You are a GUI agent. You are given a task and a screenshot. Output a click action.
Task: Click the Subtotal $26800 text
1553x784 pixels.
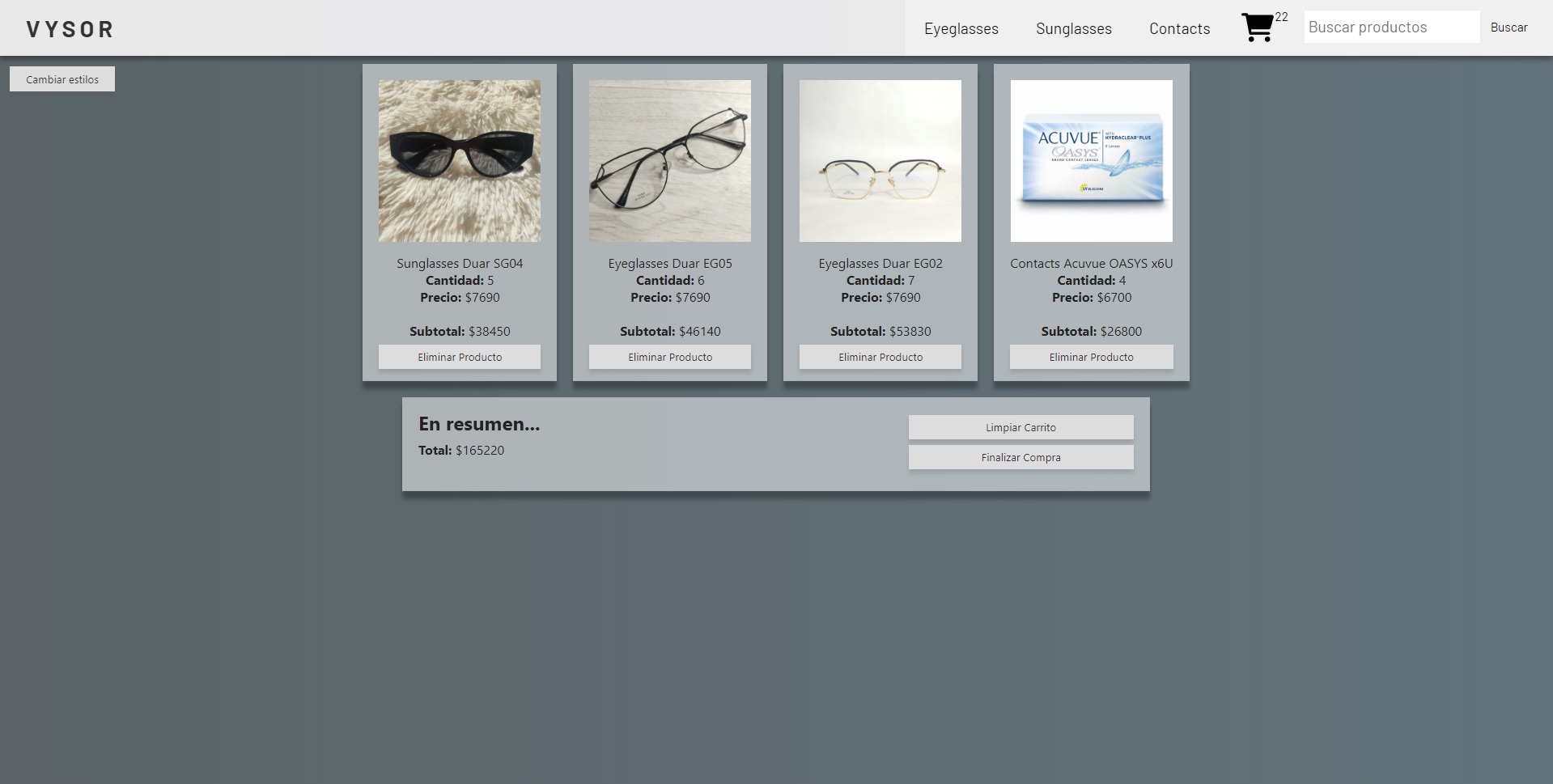[1092, 332]
